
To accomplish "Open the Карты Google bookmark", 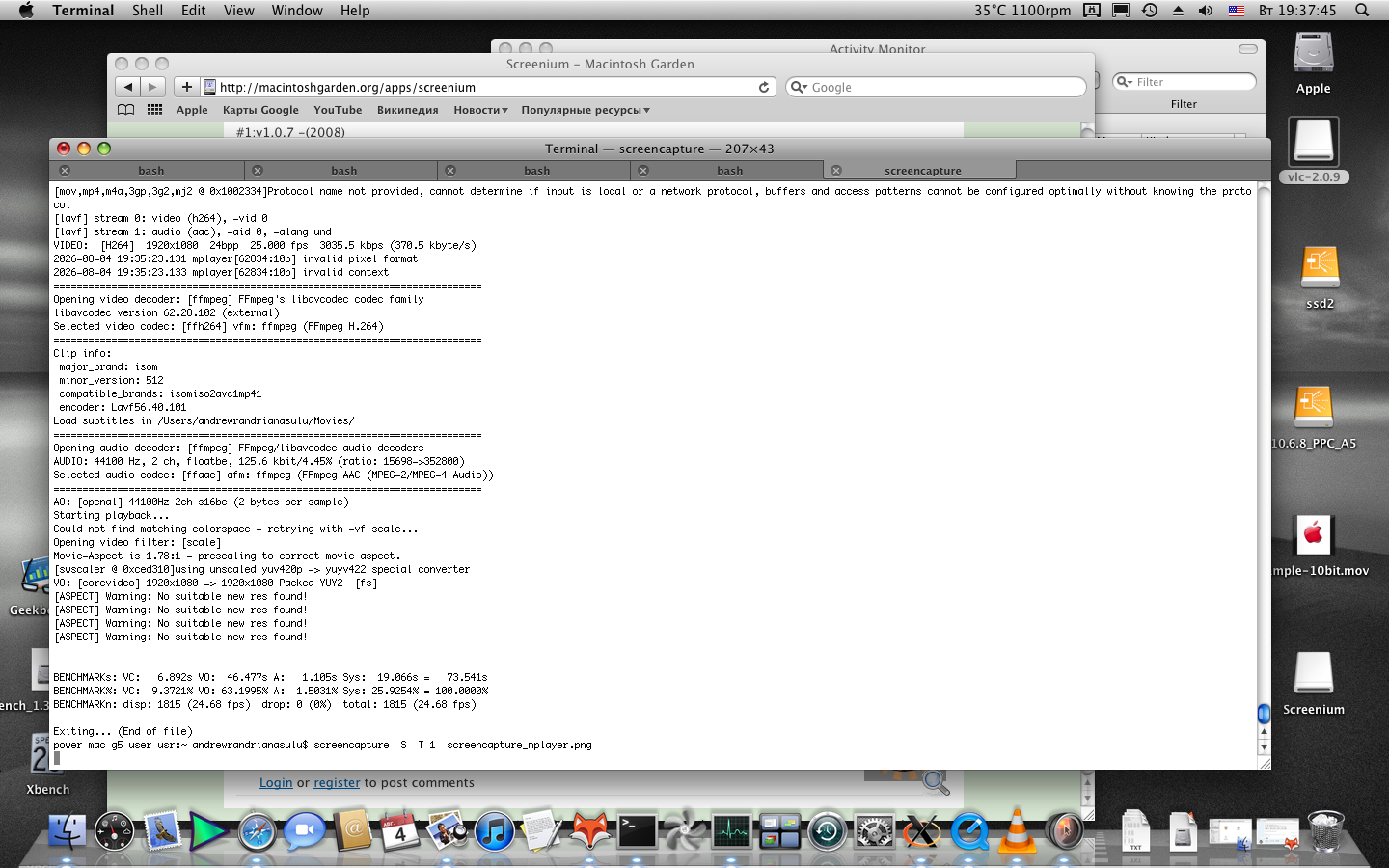I will click(x=260, y=110).
